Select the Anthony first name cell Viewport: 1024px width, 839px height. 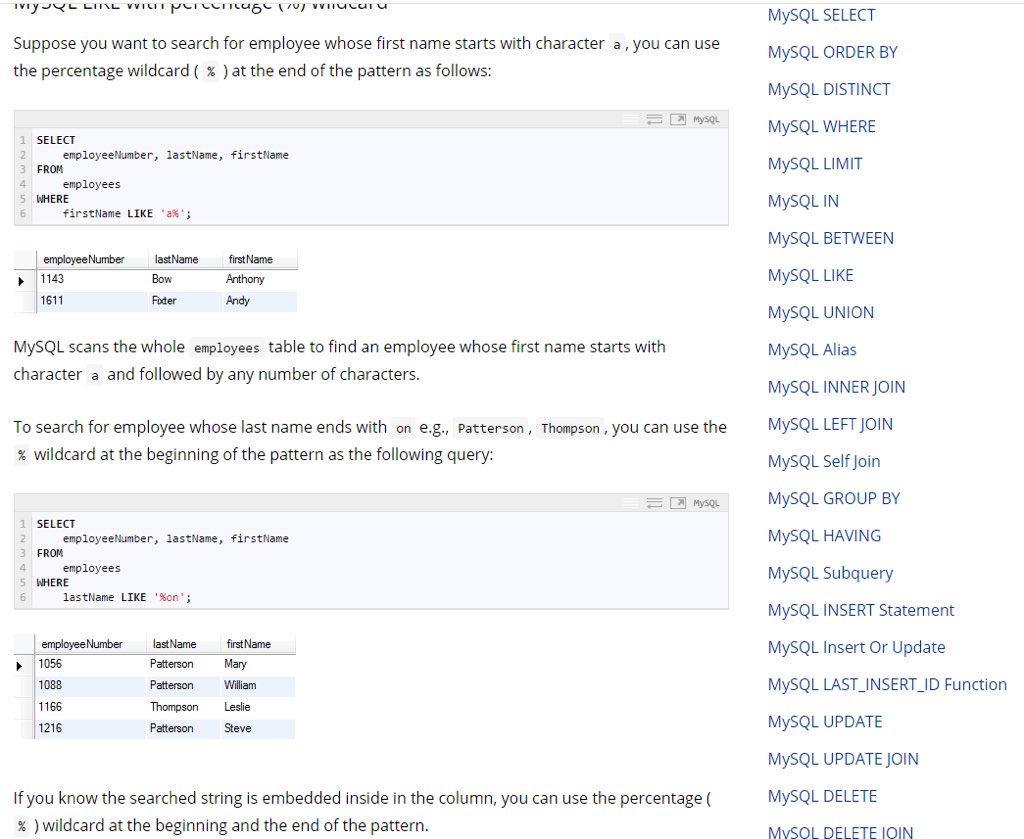pos(245,279)
